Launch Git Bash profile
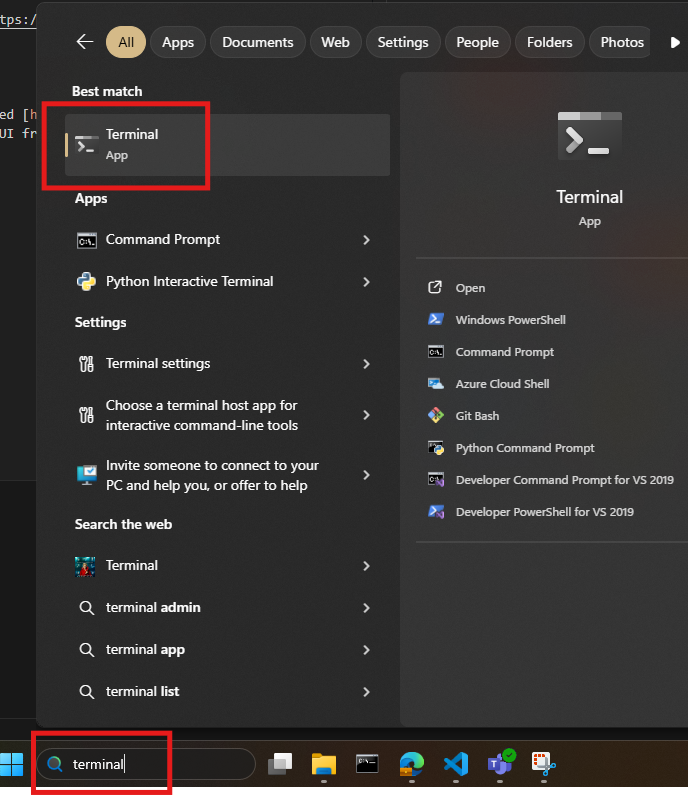 click(477, 416)
